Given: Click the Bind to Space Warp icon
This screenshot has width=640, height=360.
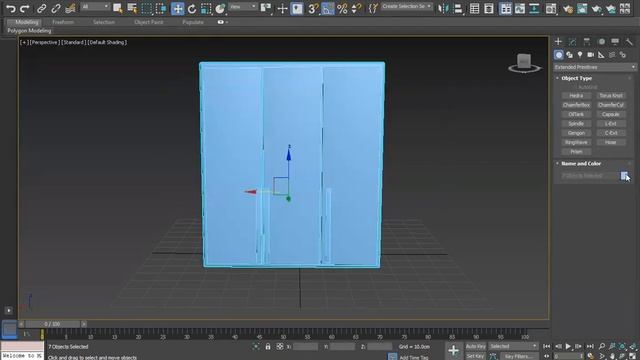Looking at the screenshot, I should [x=70, y=8].
